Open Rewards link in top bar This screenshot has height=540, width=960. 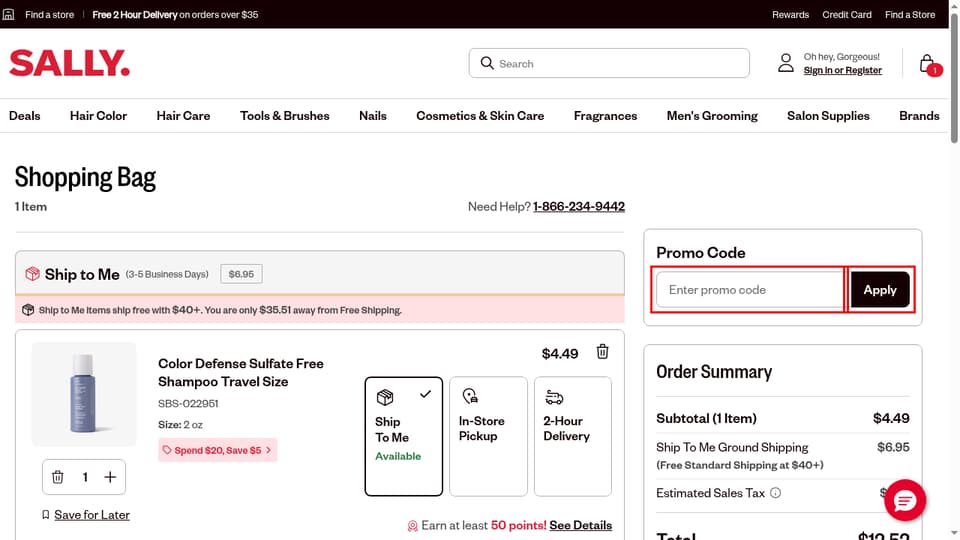tap(790, 15)
